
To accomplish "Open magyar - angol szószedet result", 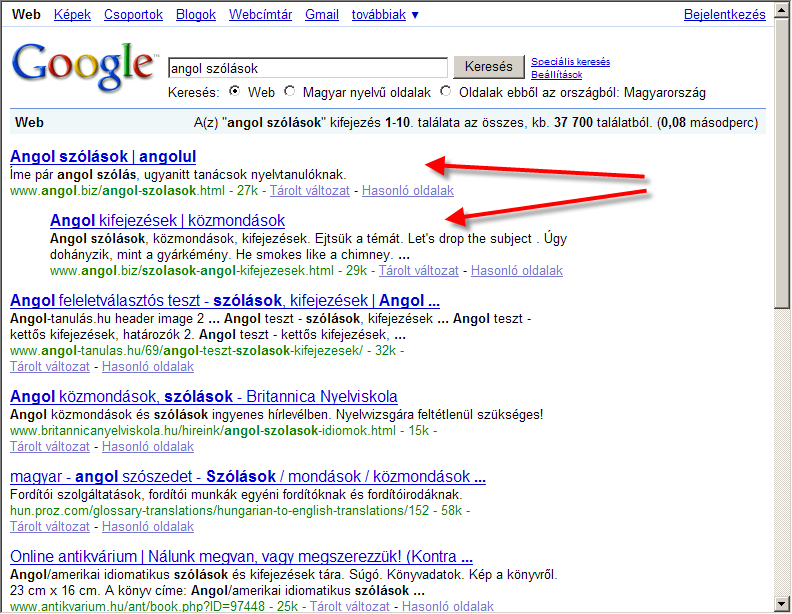I will click(x=248, y=476).
